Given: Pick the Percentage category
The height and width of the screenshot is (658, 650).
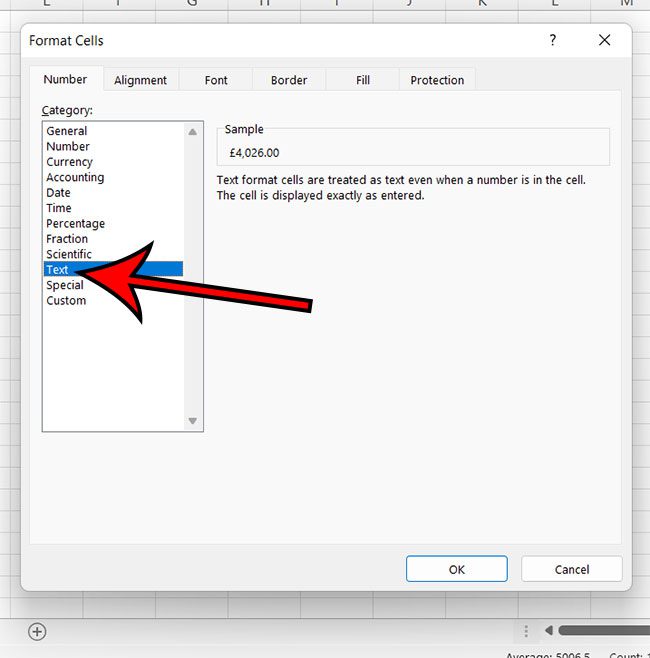Looking at the screenshot, I should [x=76, y=224].
